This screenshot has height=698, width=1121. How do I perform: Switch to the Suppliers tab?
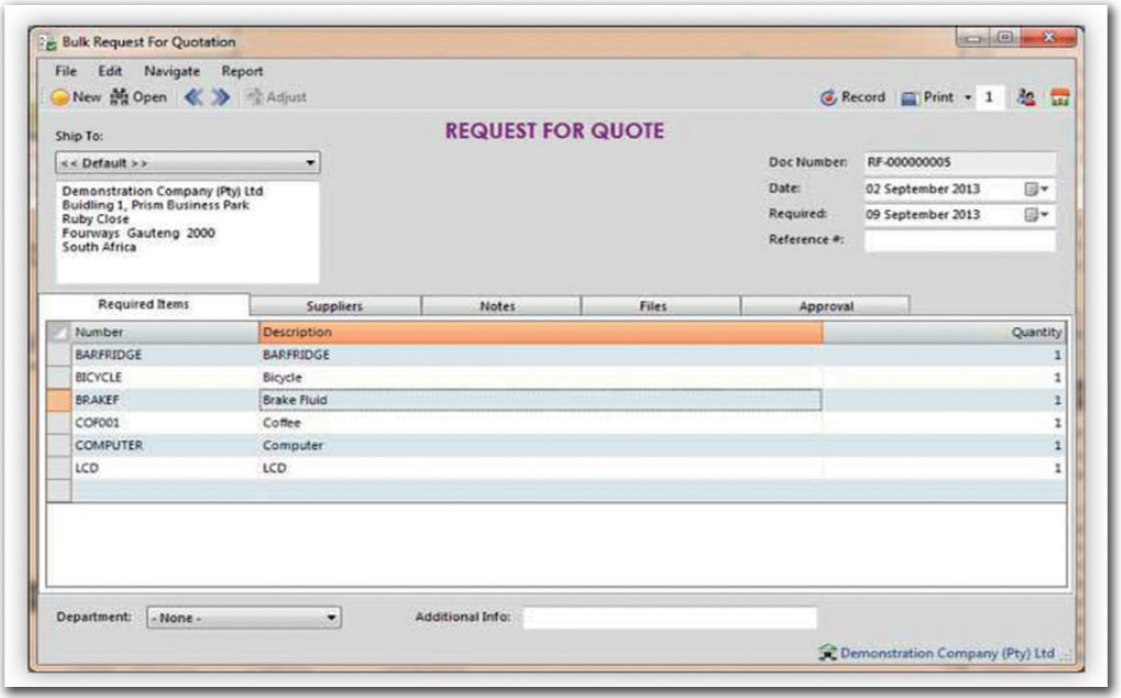click(x=334, y=306)
